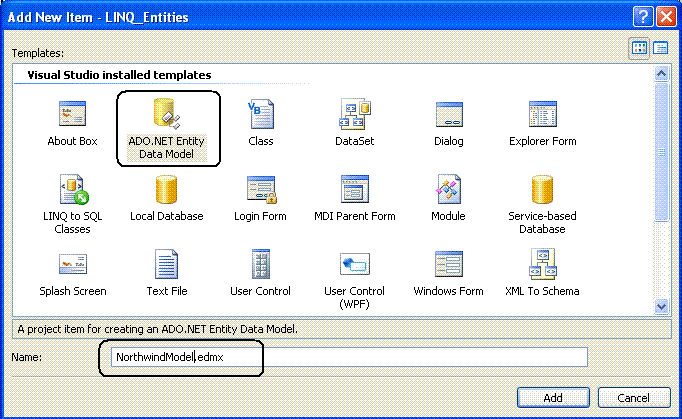Screen dimensions: 682x419
Task: Choose the MDI Parent Form icon
Action: click(355, 189)
